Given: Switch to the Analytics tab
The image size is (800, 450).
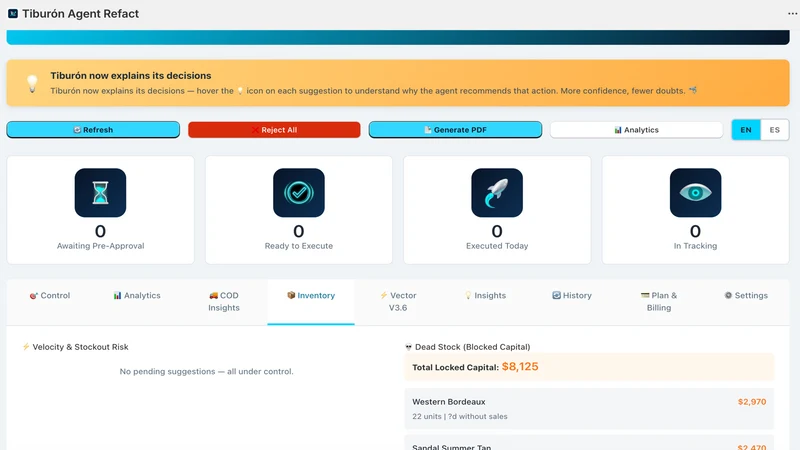Looking at the screenshot, I should click(137, 302).
